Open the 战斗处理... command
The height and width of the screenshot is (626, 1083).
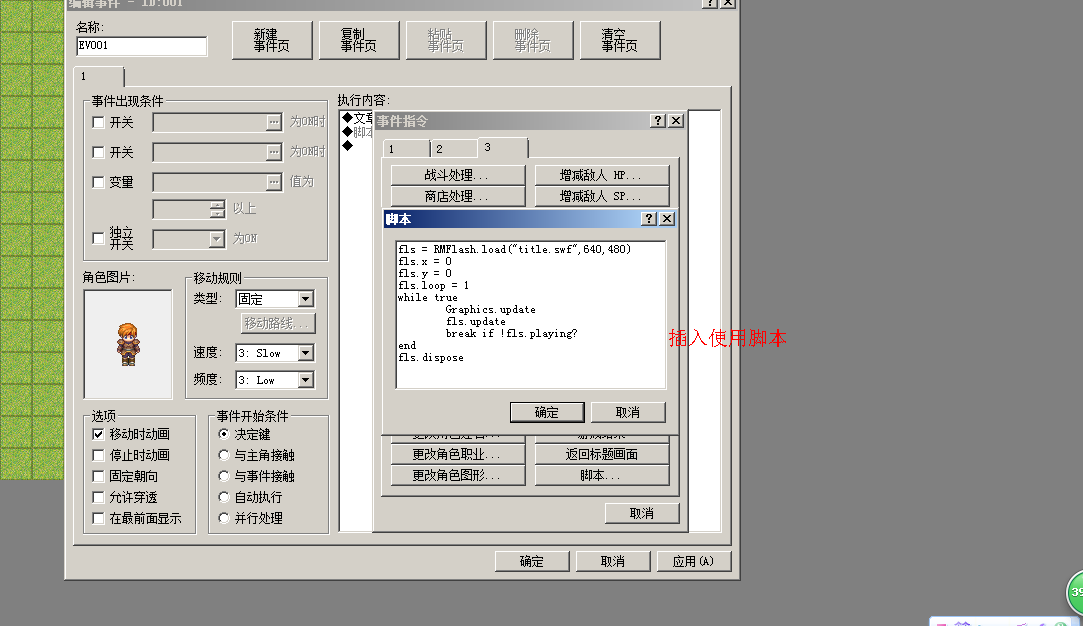tap(458, 176)
